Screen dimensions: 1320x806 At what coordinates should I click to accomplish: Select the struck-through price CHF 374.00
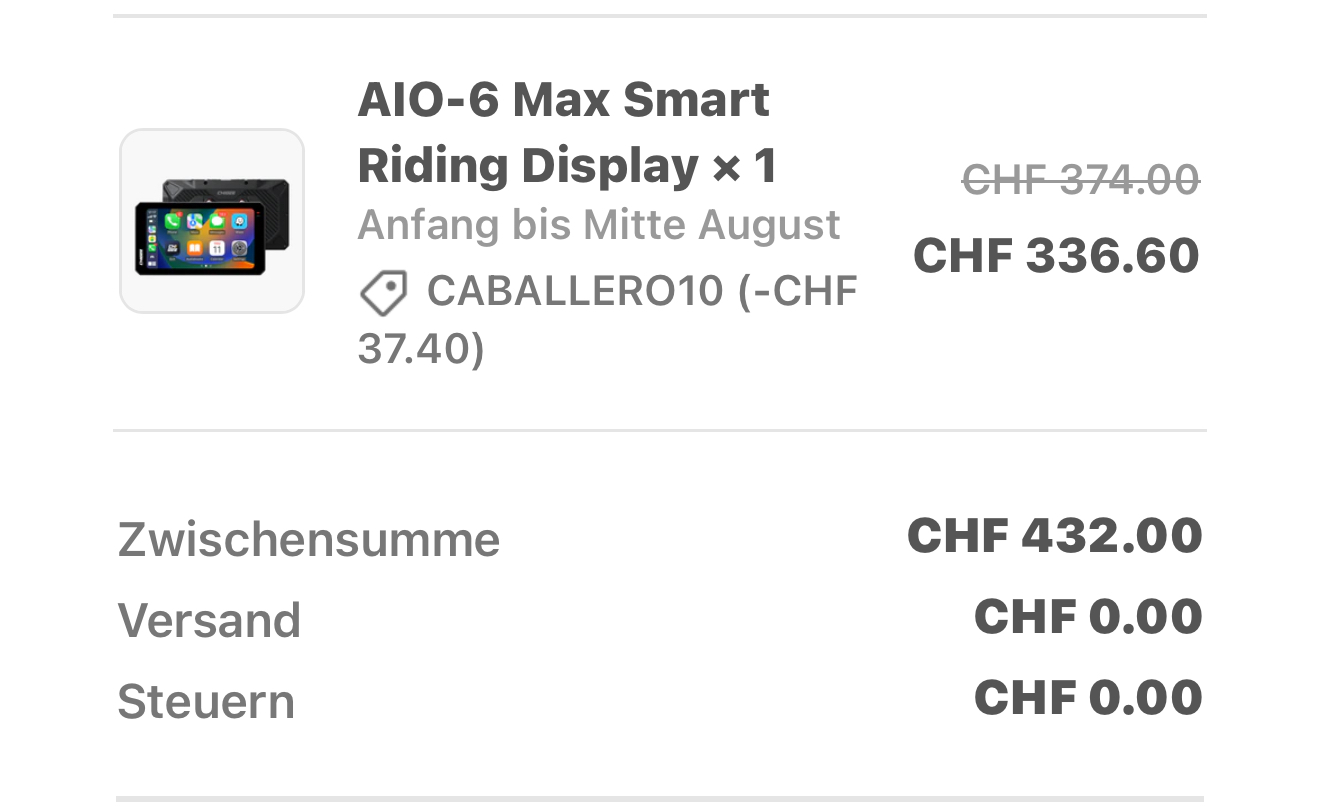click(x=1081, y=180)
